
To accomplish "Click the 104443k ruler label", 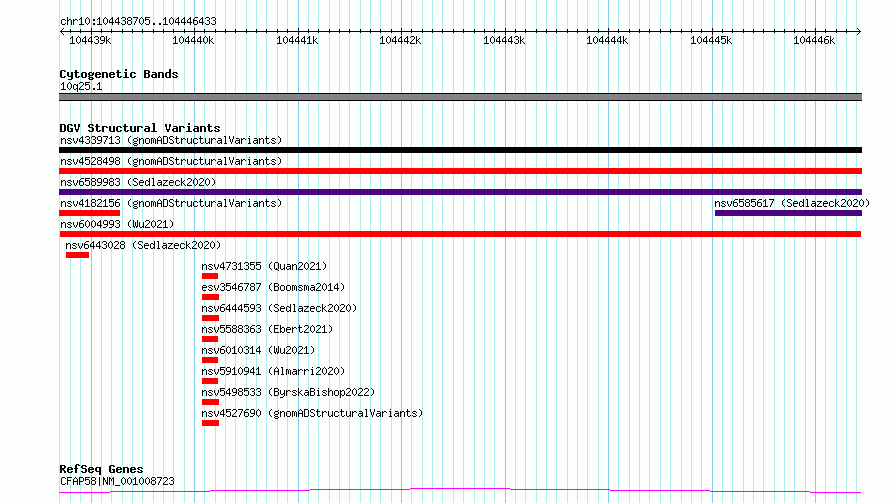I will coord(504,40).
